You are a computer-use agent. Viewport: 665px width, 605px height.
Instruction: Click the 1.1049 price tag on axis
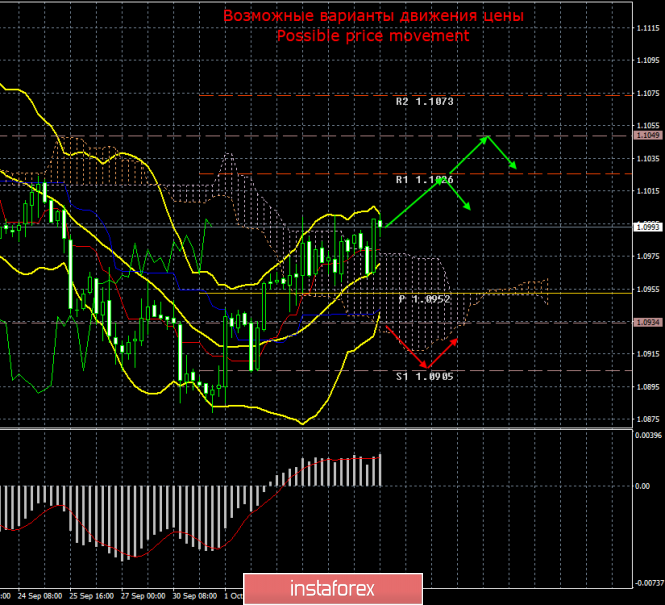click(648, 135)
